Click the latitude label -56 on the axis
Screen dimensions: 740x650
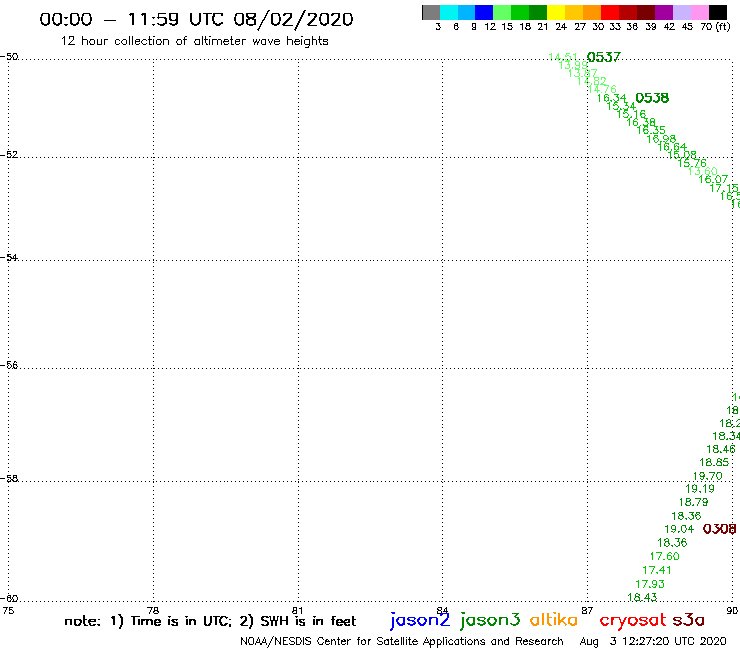(9, 365)
